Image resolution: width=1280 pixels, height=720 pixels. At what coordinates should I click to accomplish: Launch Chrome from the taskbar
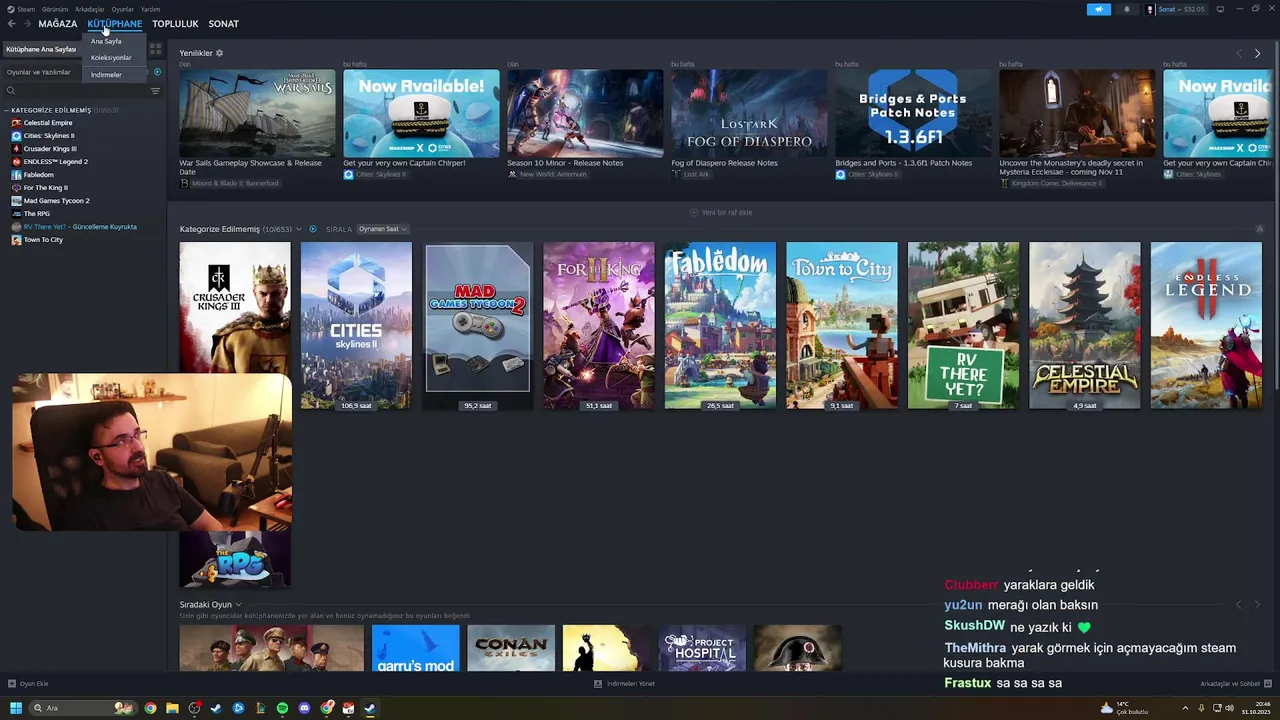tap(150, 708)
